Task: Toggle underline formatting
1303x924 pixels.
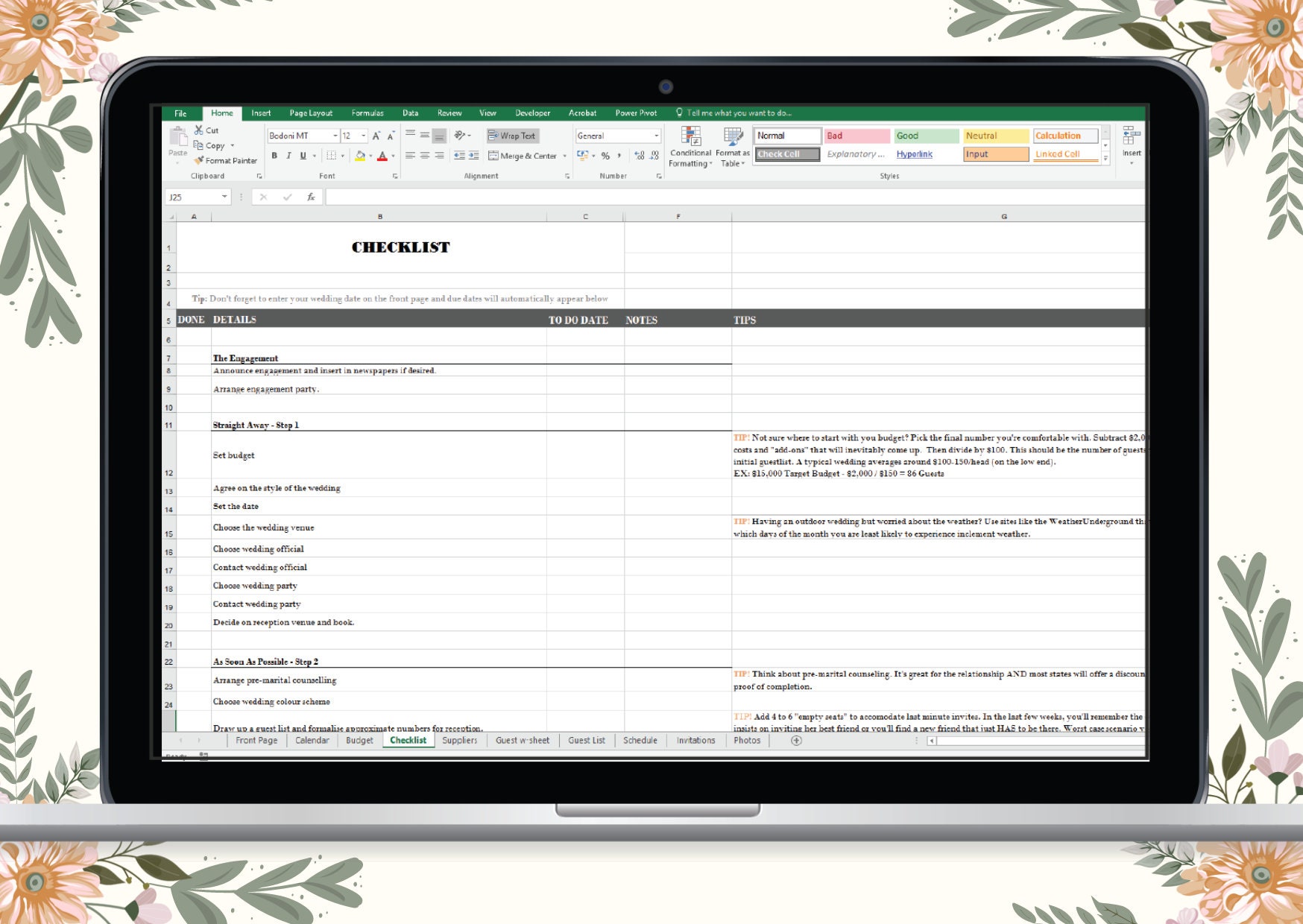Action: (x=302, y=156)
